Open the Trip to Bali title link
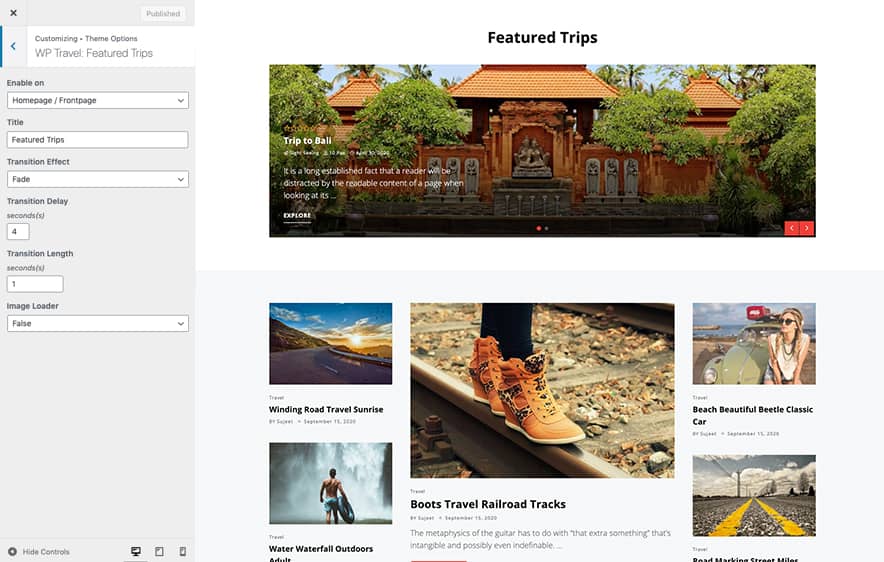 (x=307, y=140)
